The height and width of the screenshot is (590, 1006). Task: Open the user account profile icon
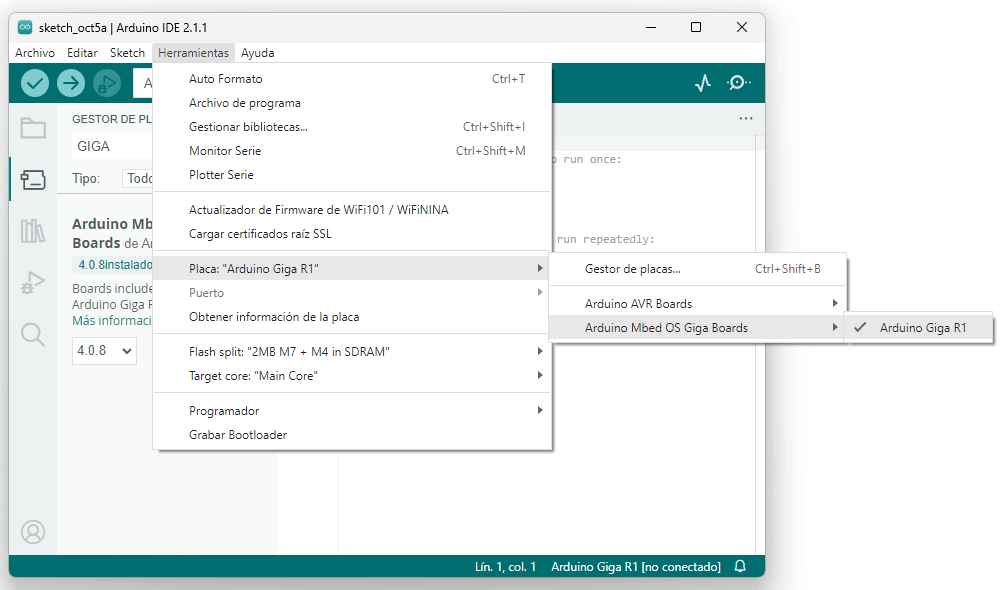coord(33,532)
